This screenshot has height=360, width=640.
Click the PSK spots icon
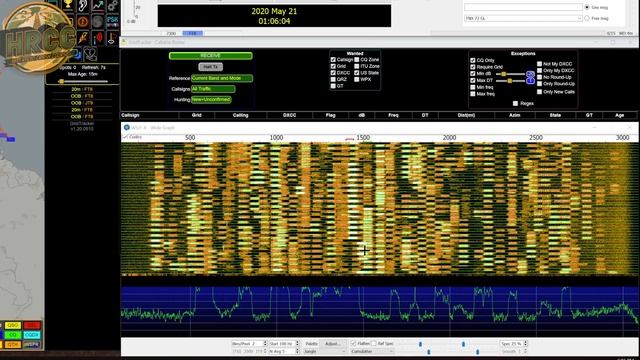tap(113, 21)
